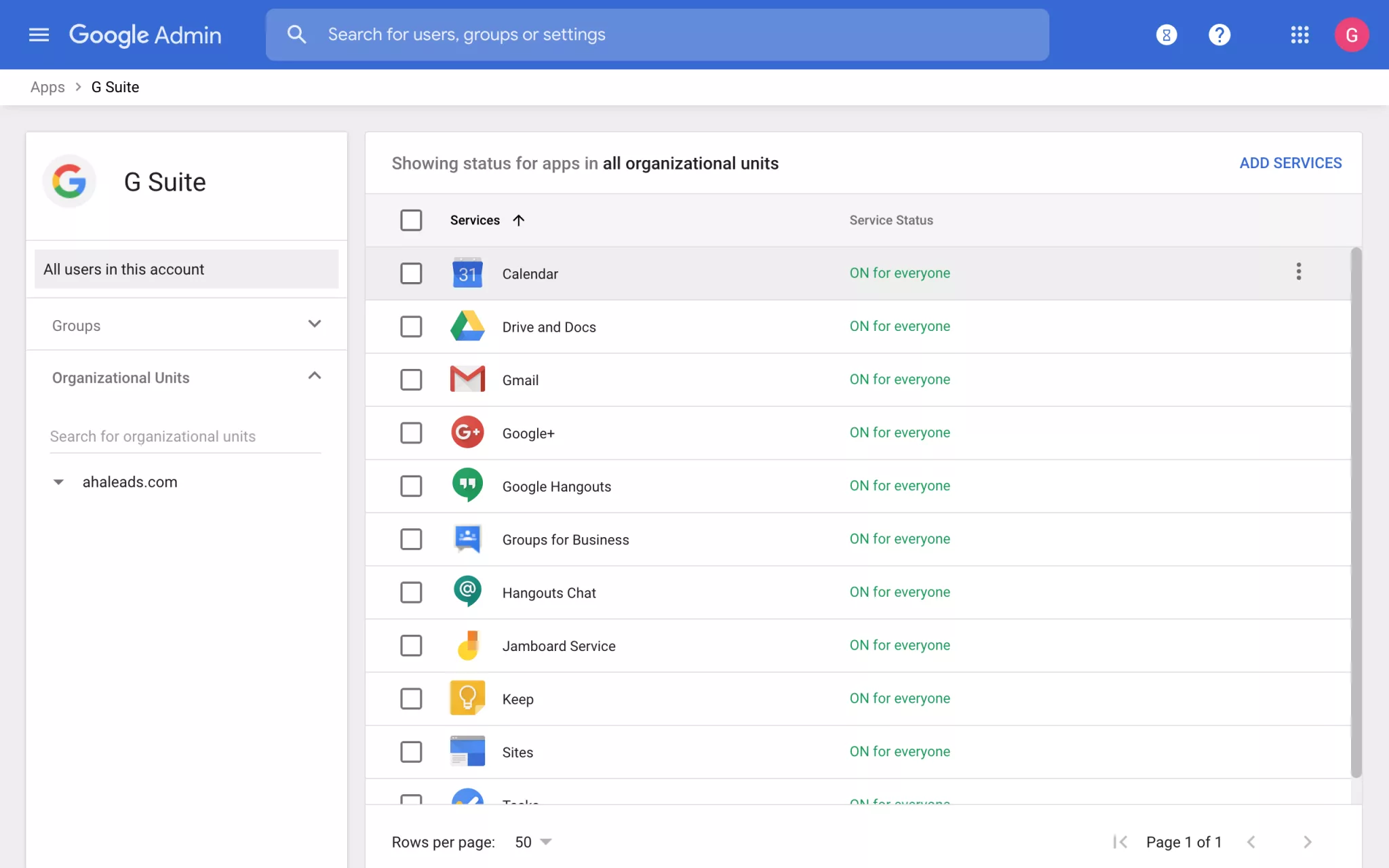Select all services header checkbox

tap(411, 220)
